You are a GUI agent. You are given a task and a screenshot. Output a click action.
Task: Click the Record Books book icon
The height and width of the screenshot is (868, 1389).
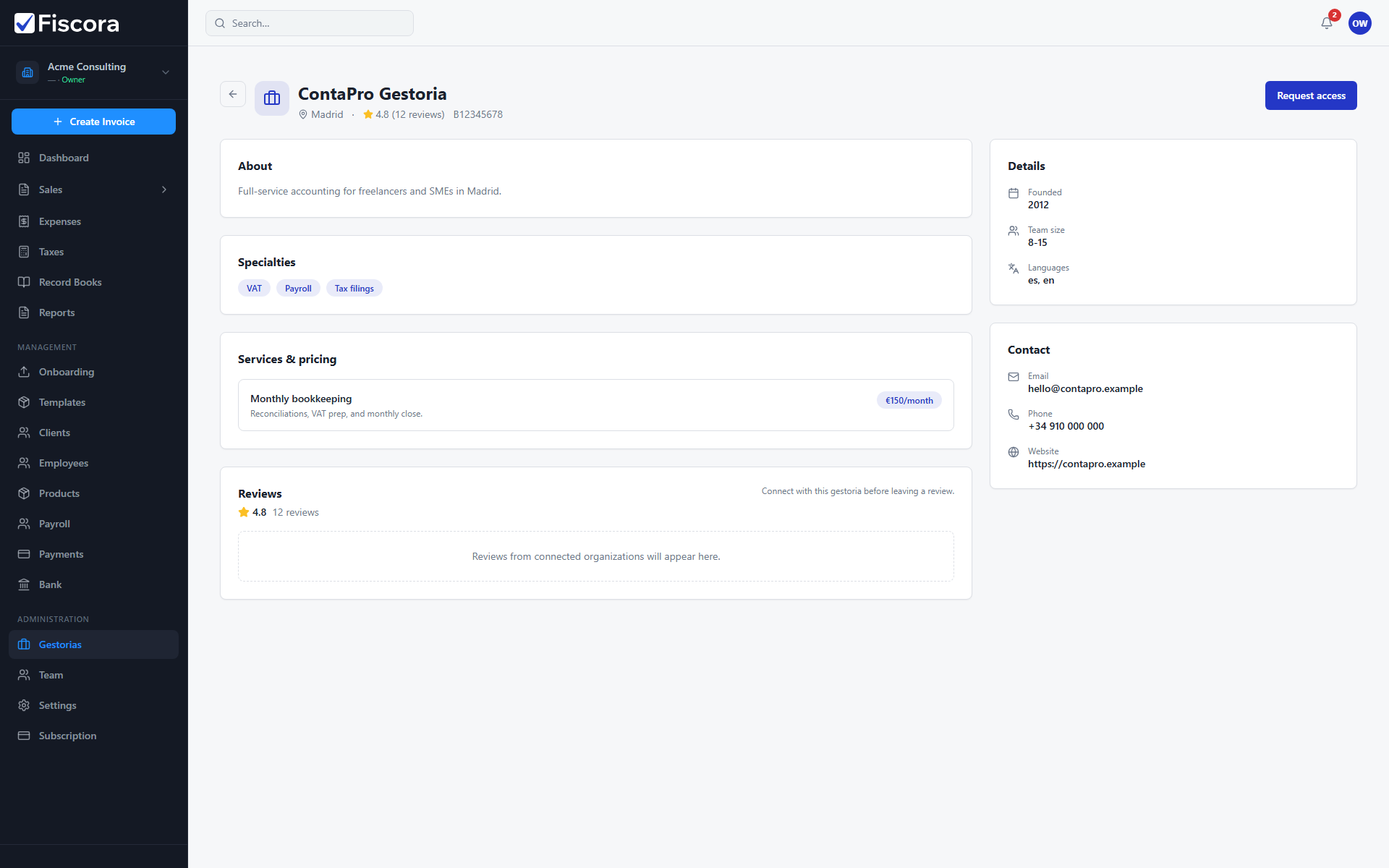[24, 282]
